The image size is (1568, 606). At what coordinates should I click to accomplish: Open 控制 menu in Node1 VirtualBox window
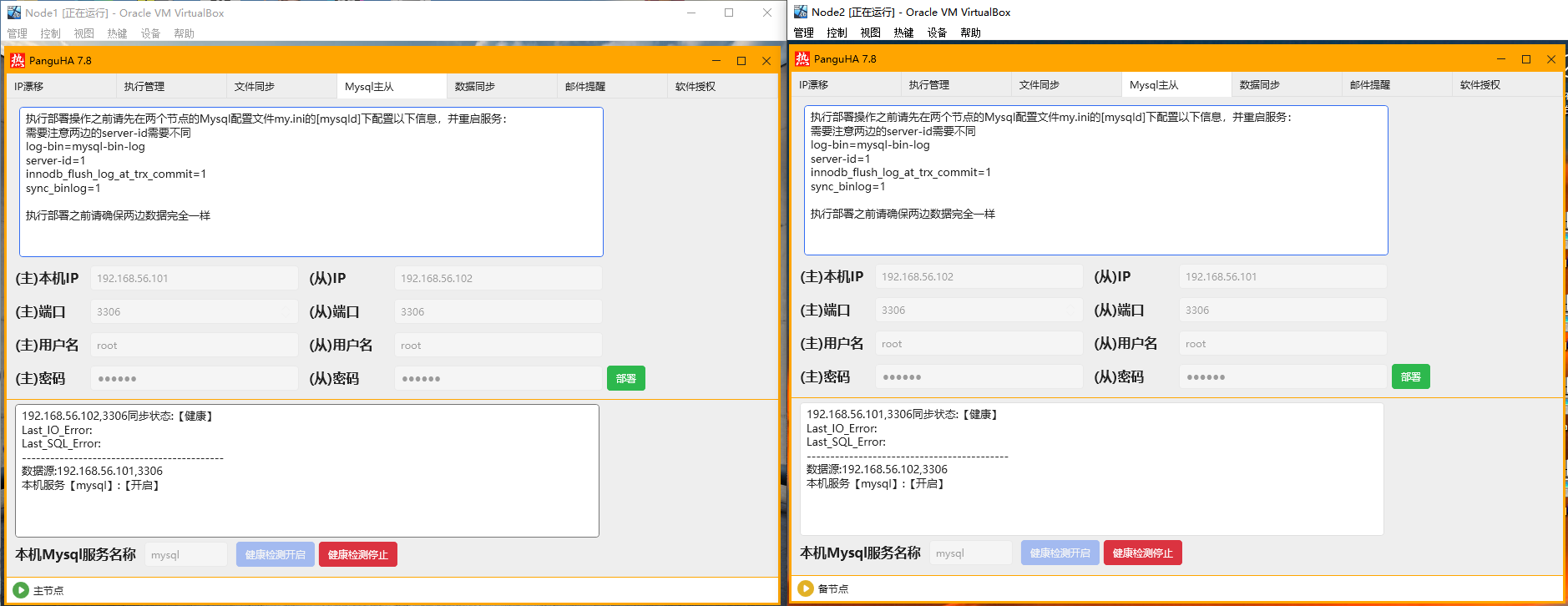coord(51,33)
